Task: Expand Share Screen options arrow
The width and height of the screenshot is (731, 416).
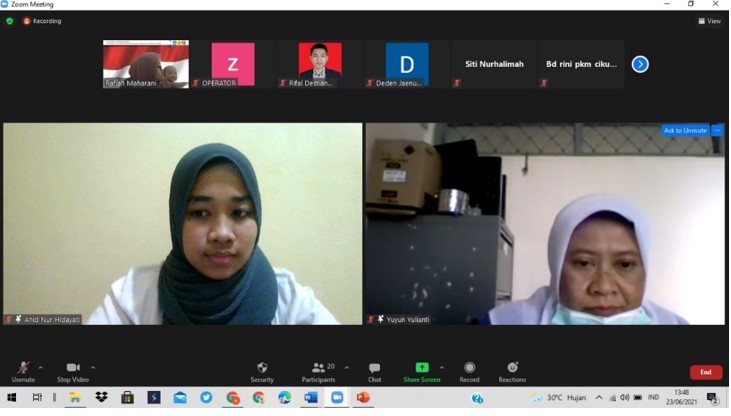Action: 442,367
